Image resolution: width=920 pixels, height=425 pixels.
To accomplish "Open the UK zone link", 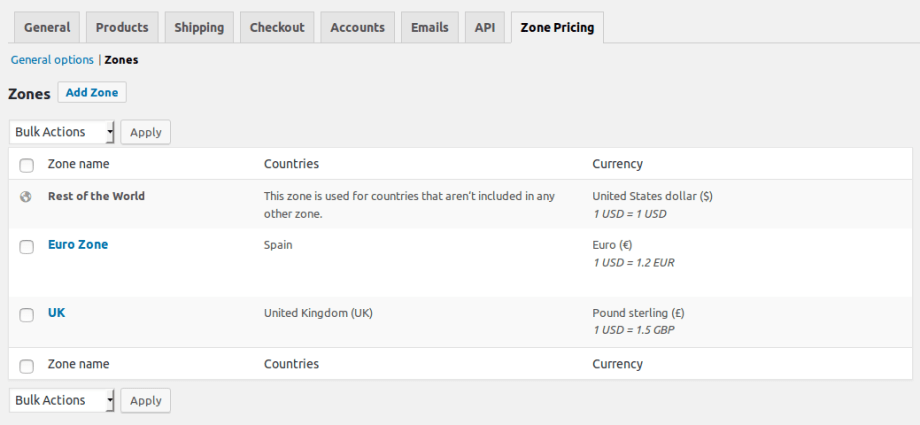I will pos(56,313).
